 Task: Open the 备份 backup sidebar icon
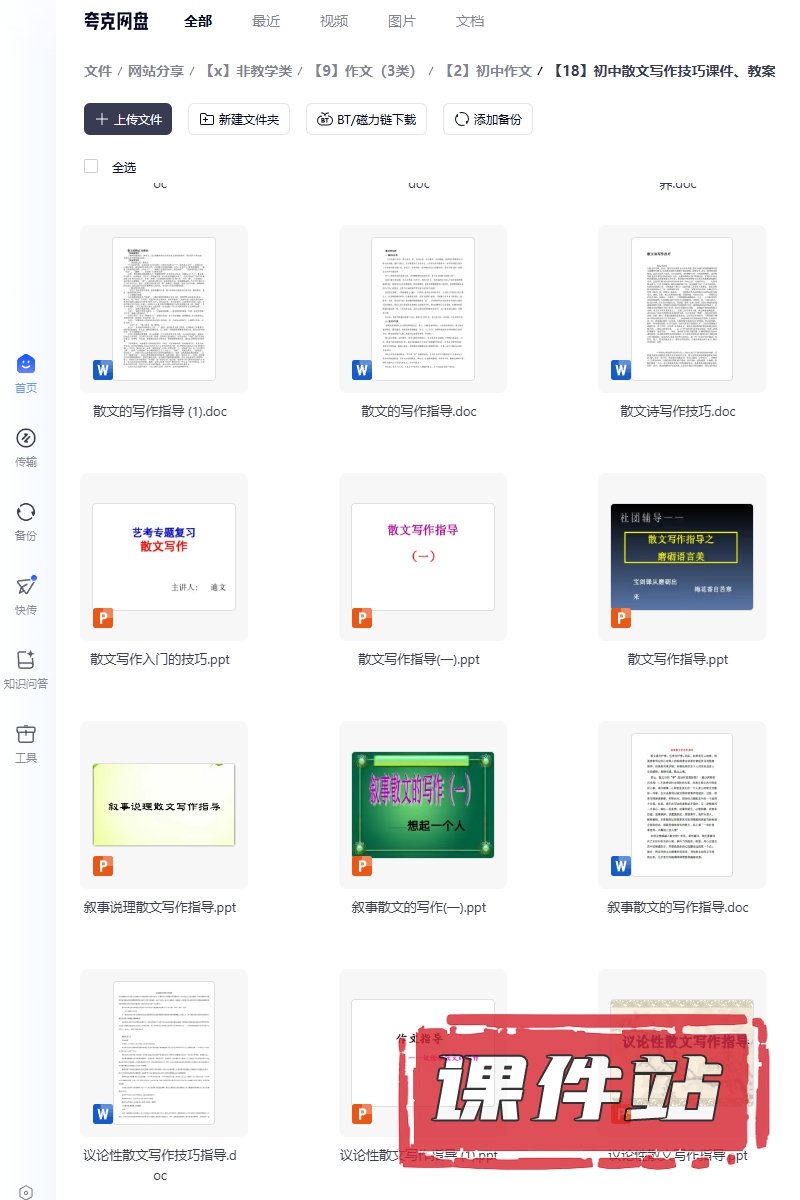26,512
